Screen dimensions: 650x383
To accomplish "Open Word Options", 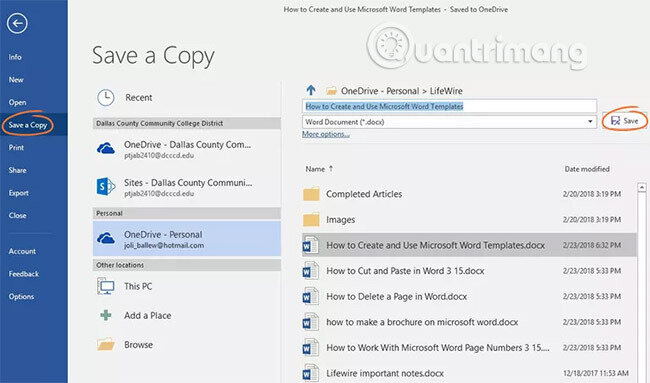I will [x=21, y=296].
